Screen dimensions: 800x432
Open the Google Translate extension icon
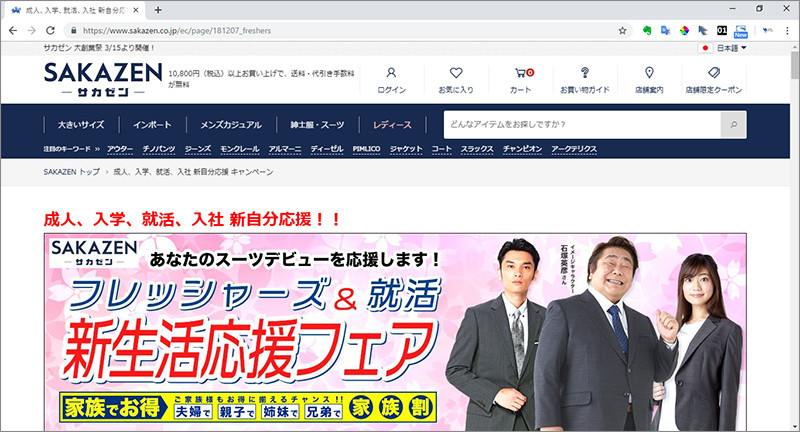click(665, 31)
